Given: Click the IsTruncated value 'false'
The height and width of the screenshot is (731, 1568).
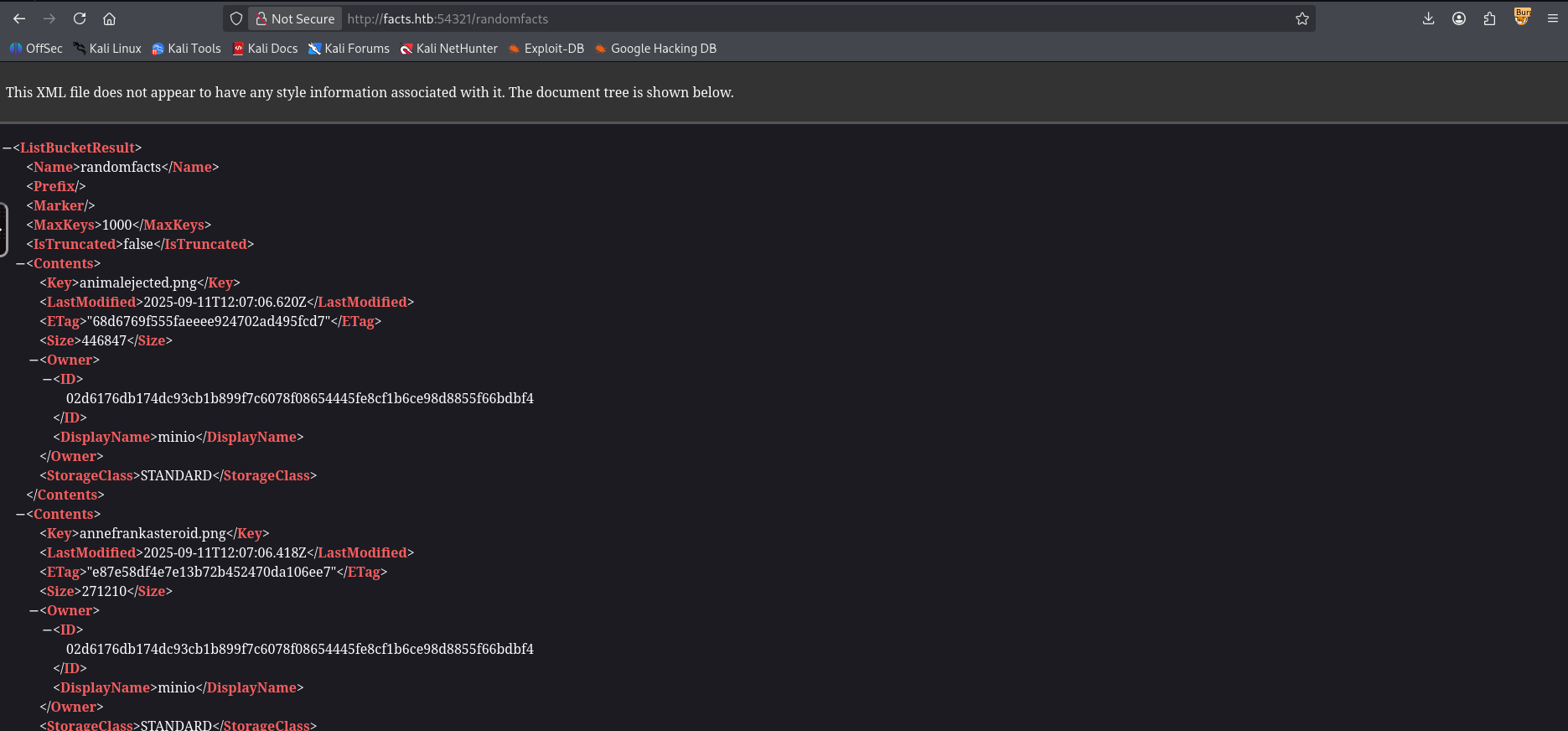Looking at the screenshot, I should [138, 244].
